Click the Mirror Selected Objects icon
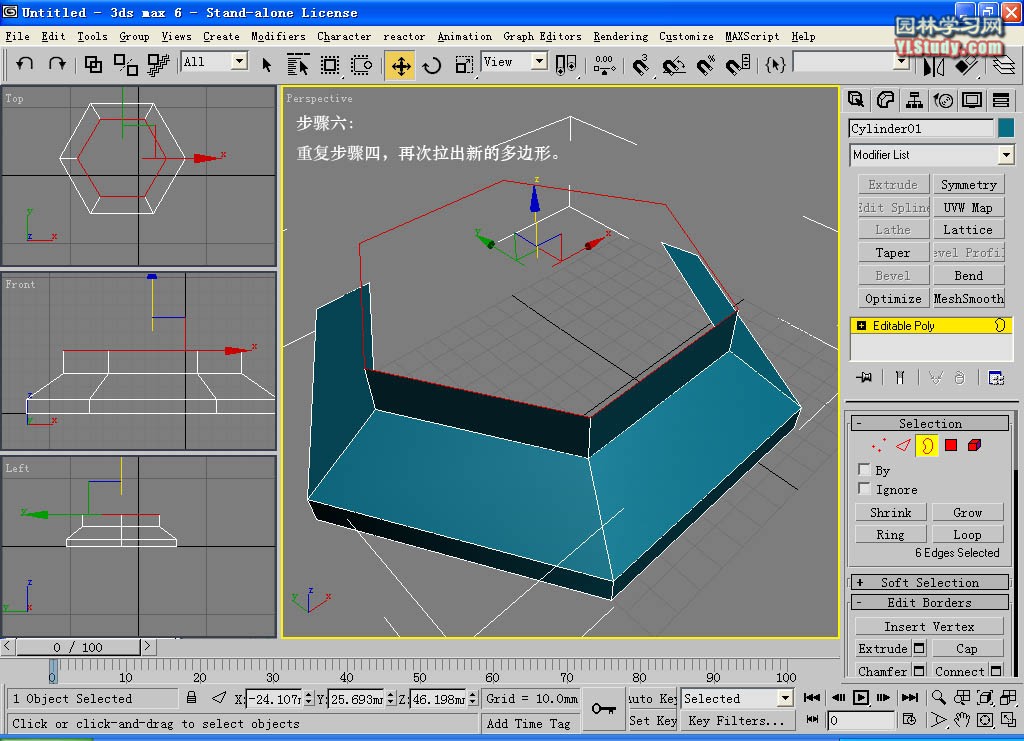 [934, 65]
